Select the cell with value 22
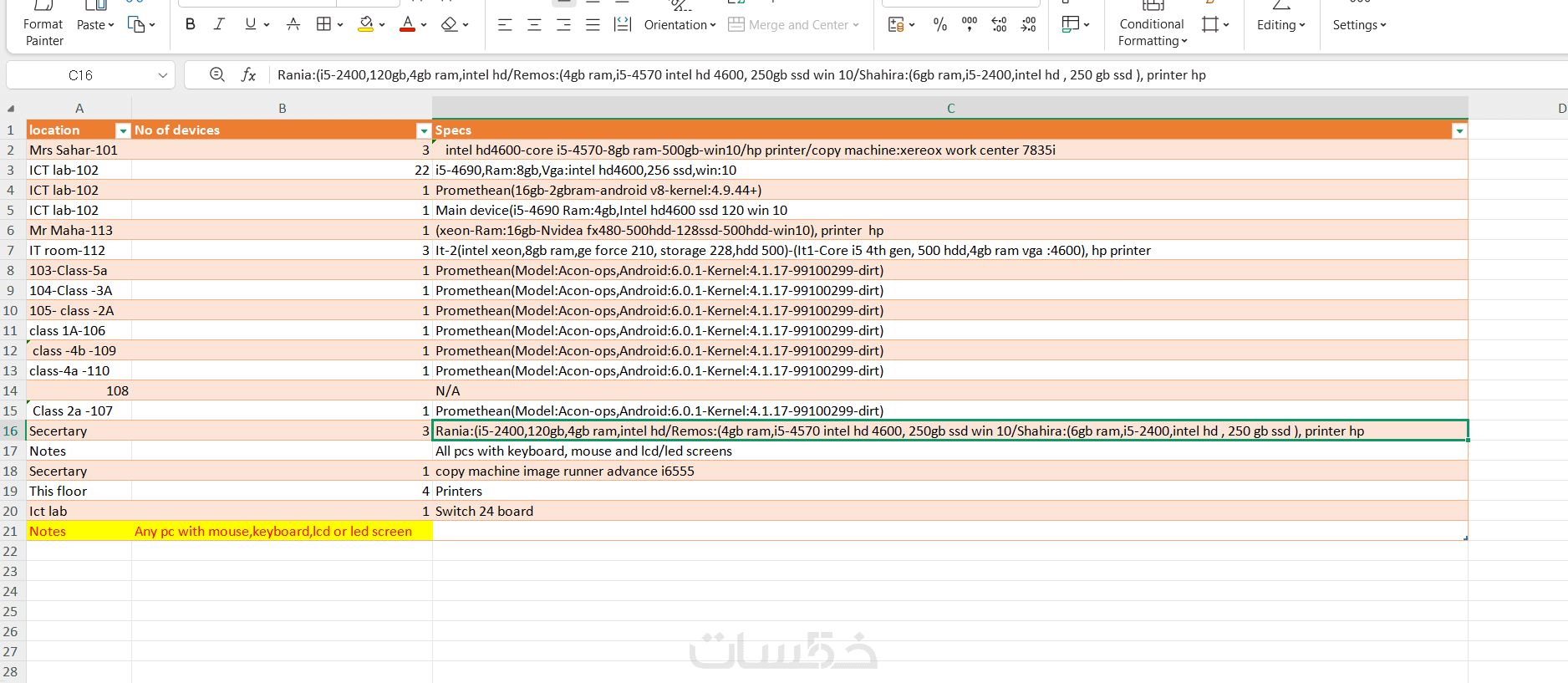 pyautogui.click(x=283, y=171)
